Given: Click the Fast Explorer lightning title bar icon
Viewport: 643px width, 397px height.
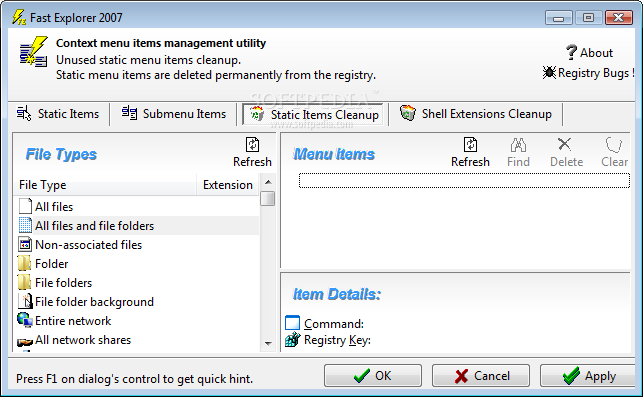Looking at the screenshot, I should click(19, 17).
